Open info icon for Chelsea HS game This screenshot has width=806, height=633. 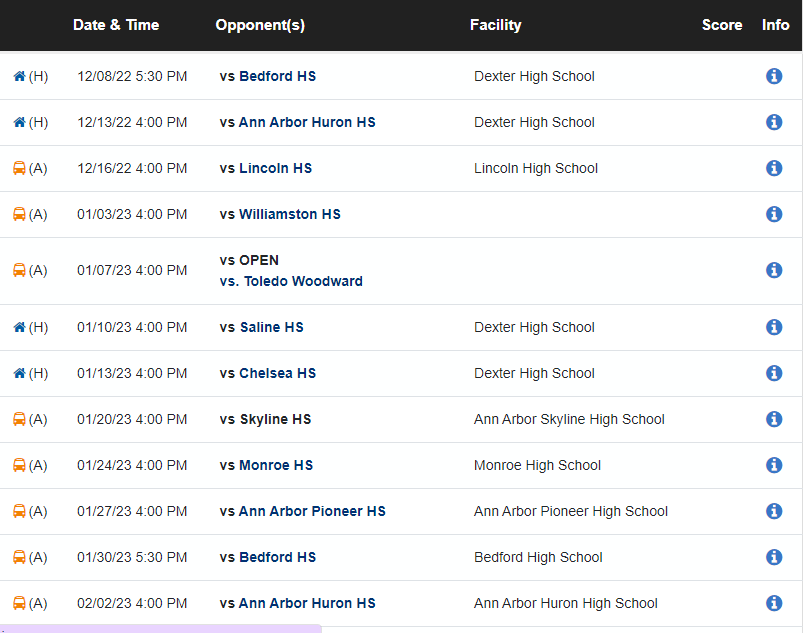pyautogui.click(x=773, y=373)
